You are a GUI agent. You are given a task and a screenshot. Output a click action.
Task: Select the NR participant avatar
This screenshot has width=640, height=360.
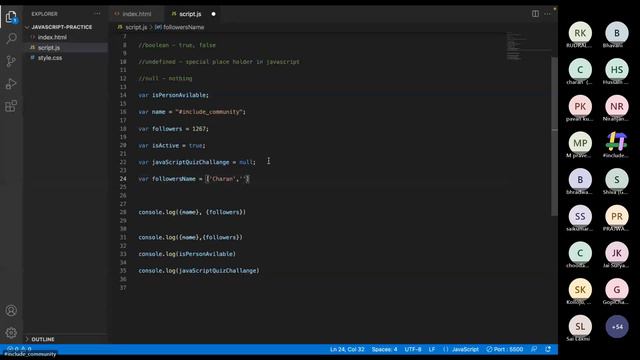click(x=617, y=107)
